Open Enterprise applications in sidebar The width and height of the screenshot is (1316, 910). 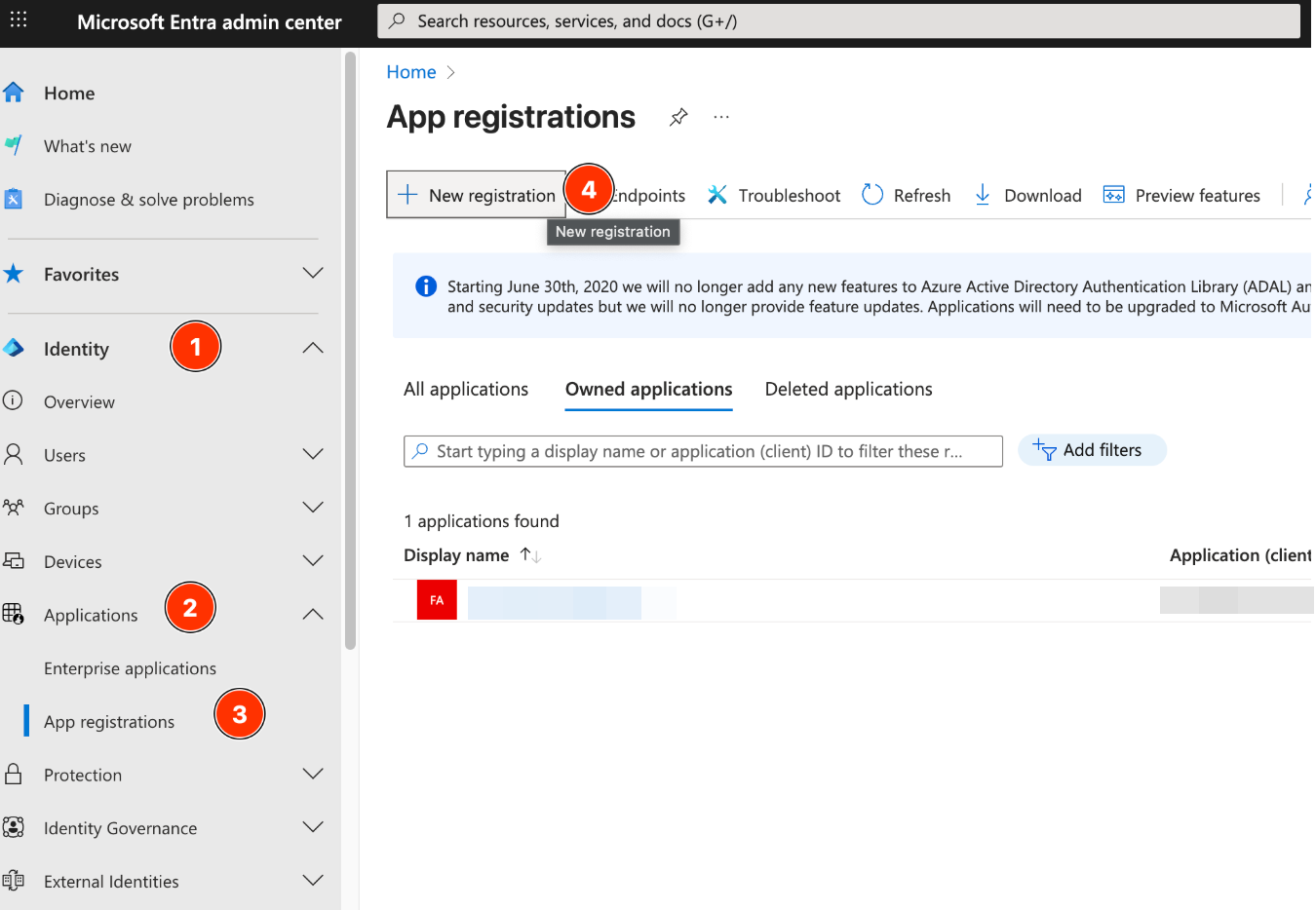pyautogui.click(x=130, y=668)
